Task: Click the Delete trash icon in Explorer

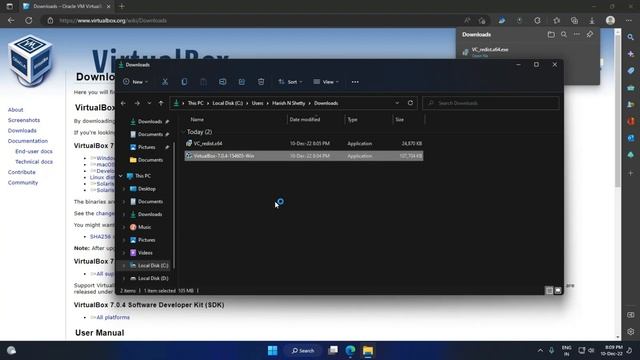Action: click(261, 82)
